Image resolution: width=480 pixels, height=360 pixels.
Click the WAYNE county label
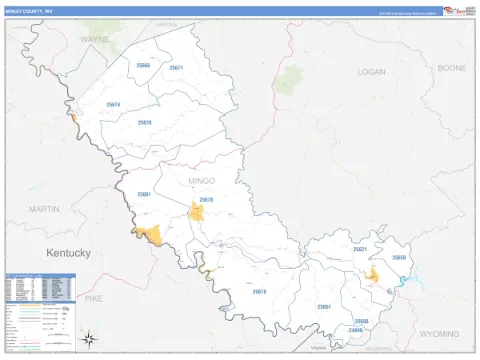(95, 39)
